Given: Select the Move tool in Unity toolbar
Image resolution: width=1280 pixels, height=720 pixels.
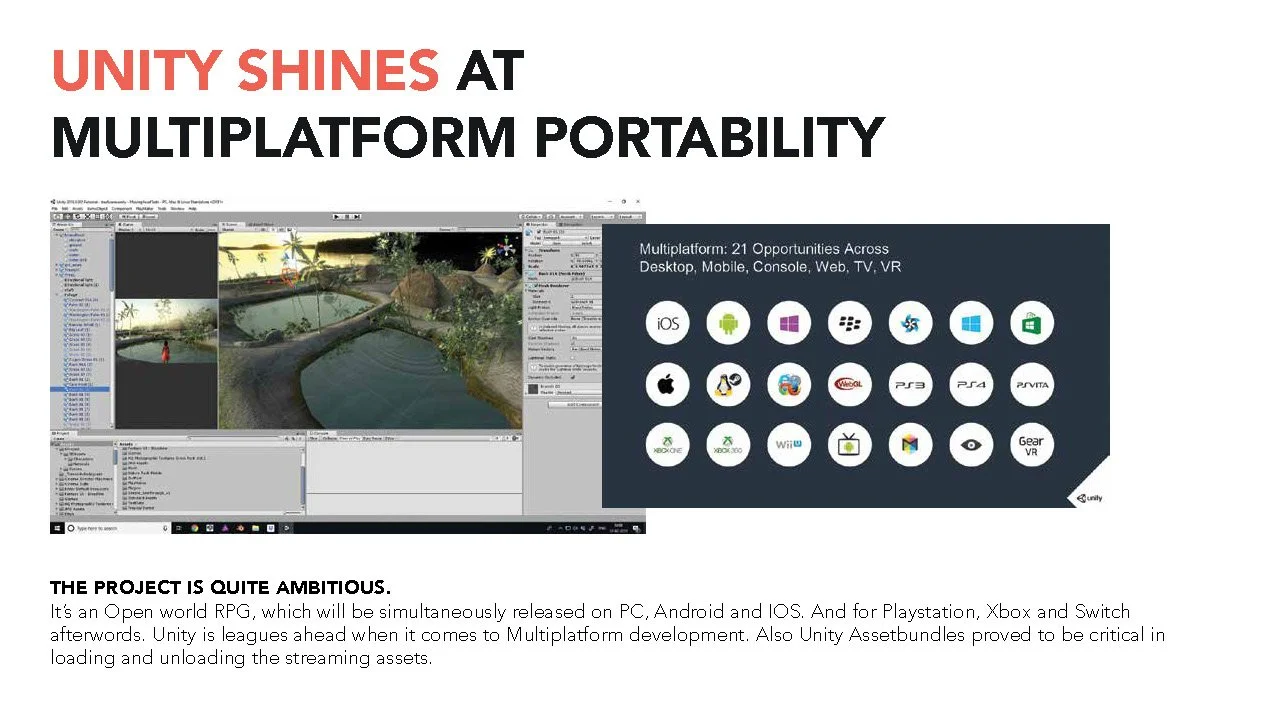Looking at the screenshot, I should point(67,217).
